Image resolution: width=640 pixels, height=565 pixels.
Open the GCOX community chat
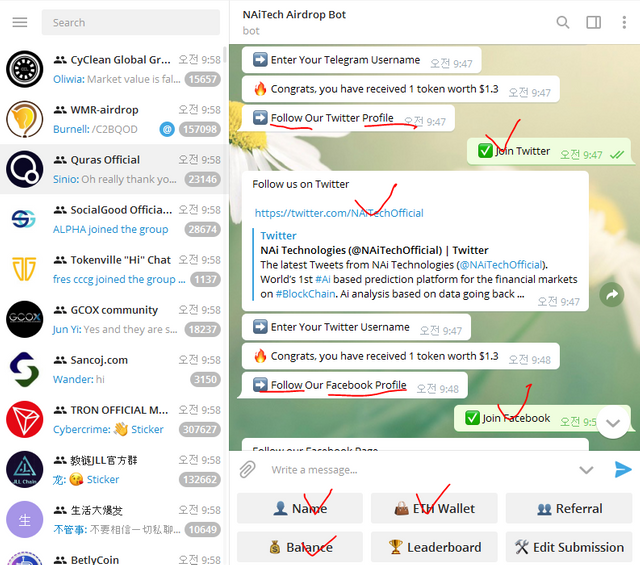114,319
